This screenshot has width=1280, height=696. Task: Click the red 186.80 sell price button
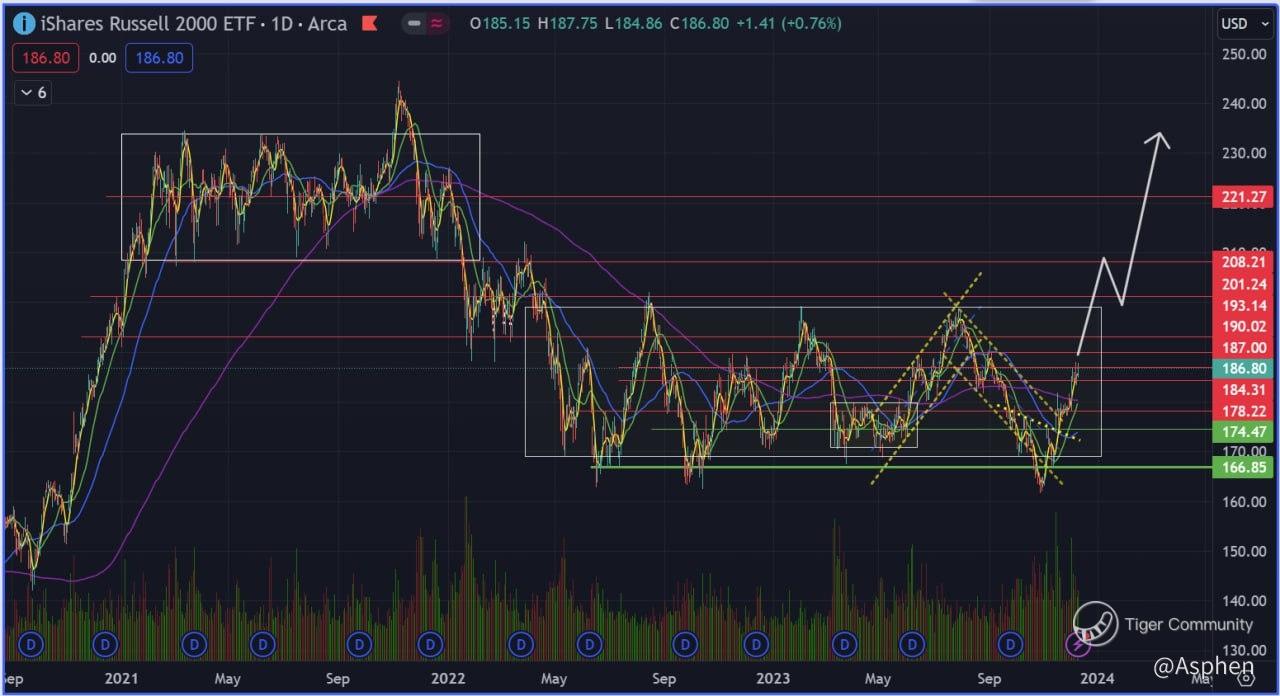[x=46, y=58]
